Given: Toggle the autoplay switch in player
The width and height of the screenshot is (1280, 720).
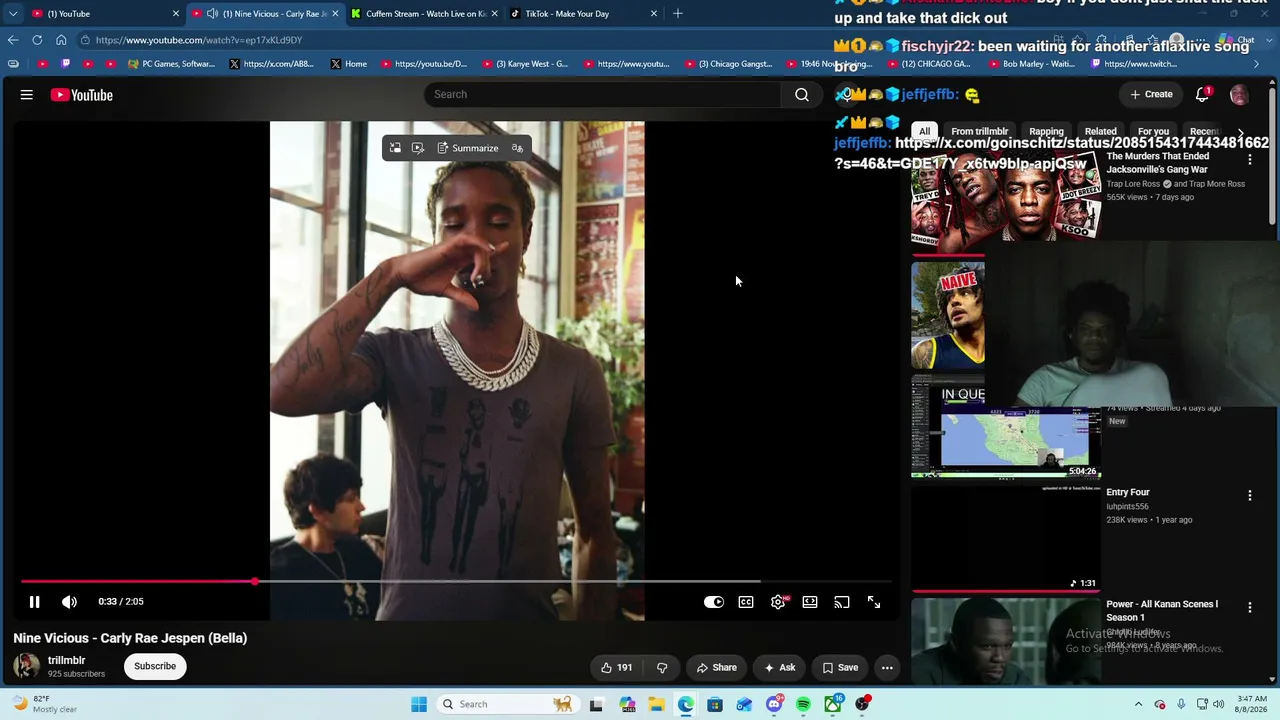Looking at the screenshot, I should click(714, 602).
